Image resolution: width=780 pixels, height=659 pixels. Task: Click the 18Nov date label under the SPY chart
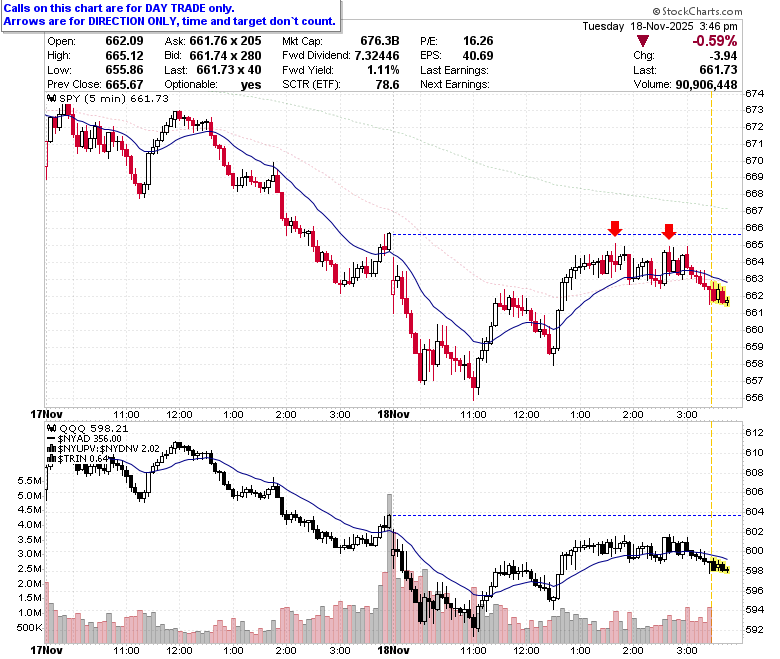(x=393, y=414)
